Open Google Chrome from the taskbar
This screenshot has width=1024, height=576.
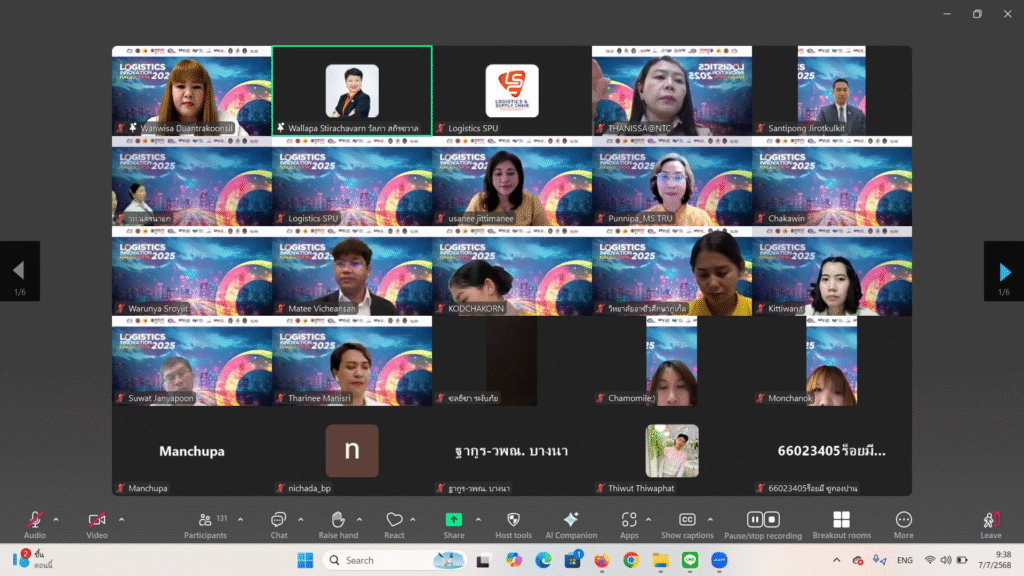pyautogui.click(x=631, y=560)
